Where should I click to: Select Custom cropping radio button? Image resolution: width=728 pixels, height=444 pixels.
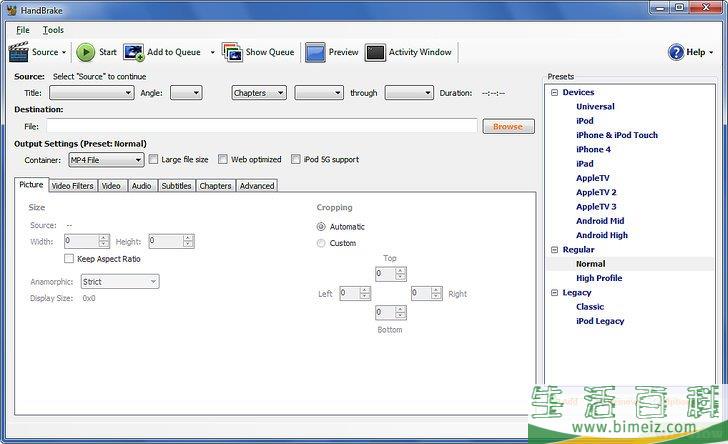321,243
